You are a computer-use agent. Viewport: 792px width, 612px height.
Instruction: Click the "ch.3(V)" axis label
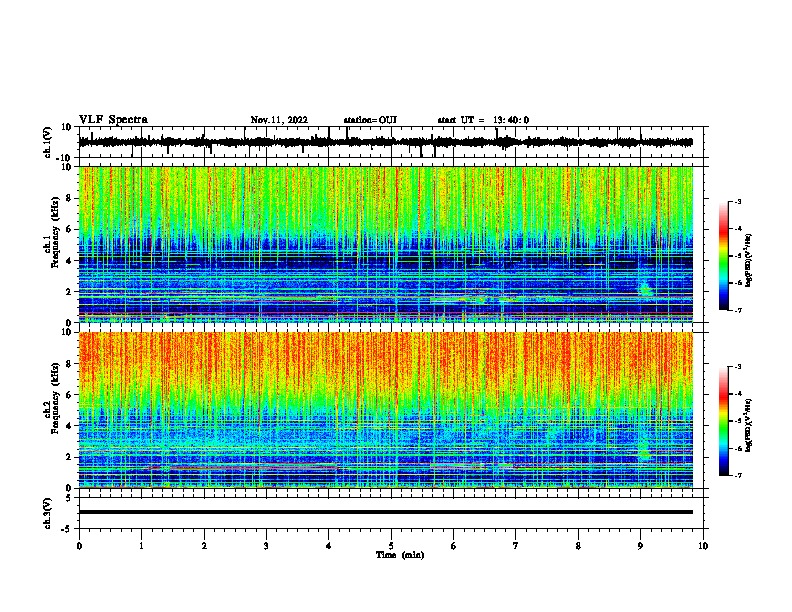(48, 513)
